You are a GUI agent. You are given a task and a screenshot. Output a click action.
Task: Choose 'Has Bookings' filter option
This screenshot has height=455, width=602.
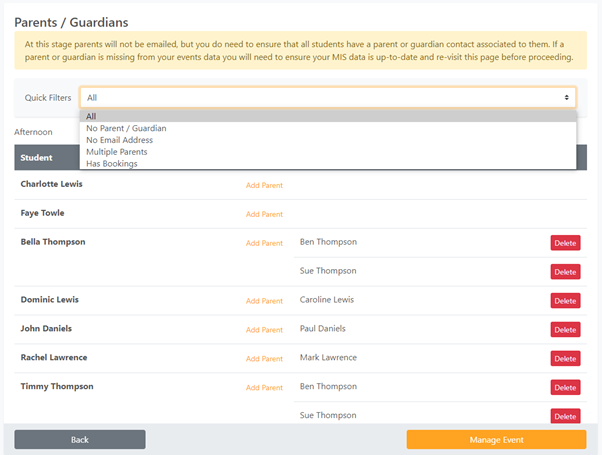point(328,164)
